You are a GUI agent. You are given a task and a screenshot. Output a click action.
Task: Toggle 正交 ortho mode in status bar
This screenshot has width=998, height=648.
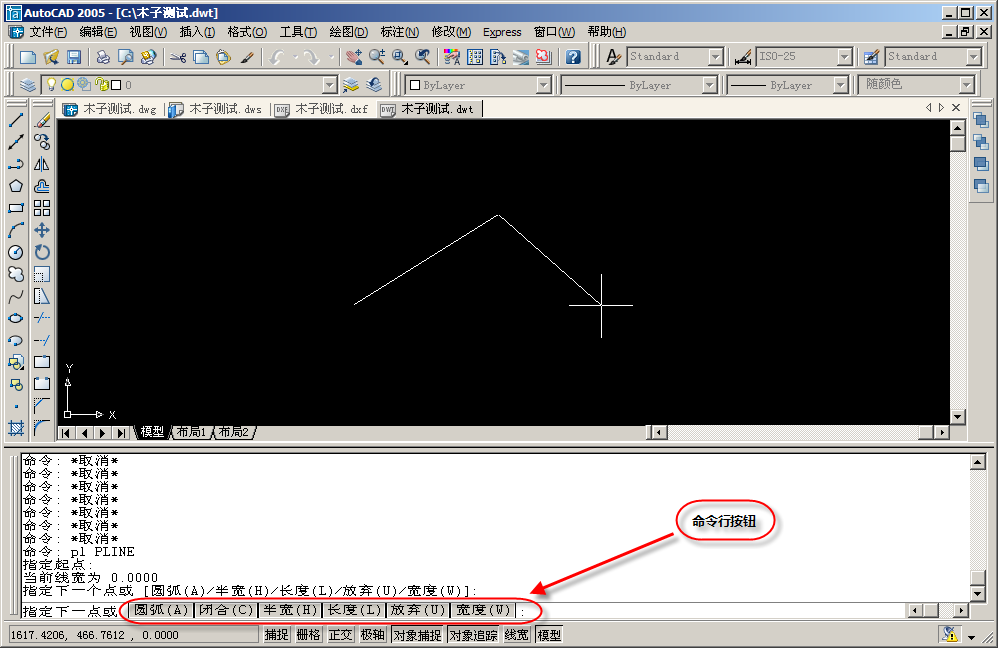[340, 635]
